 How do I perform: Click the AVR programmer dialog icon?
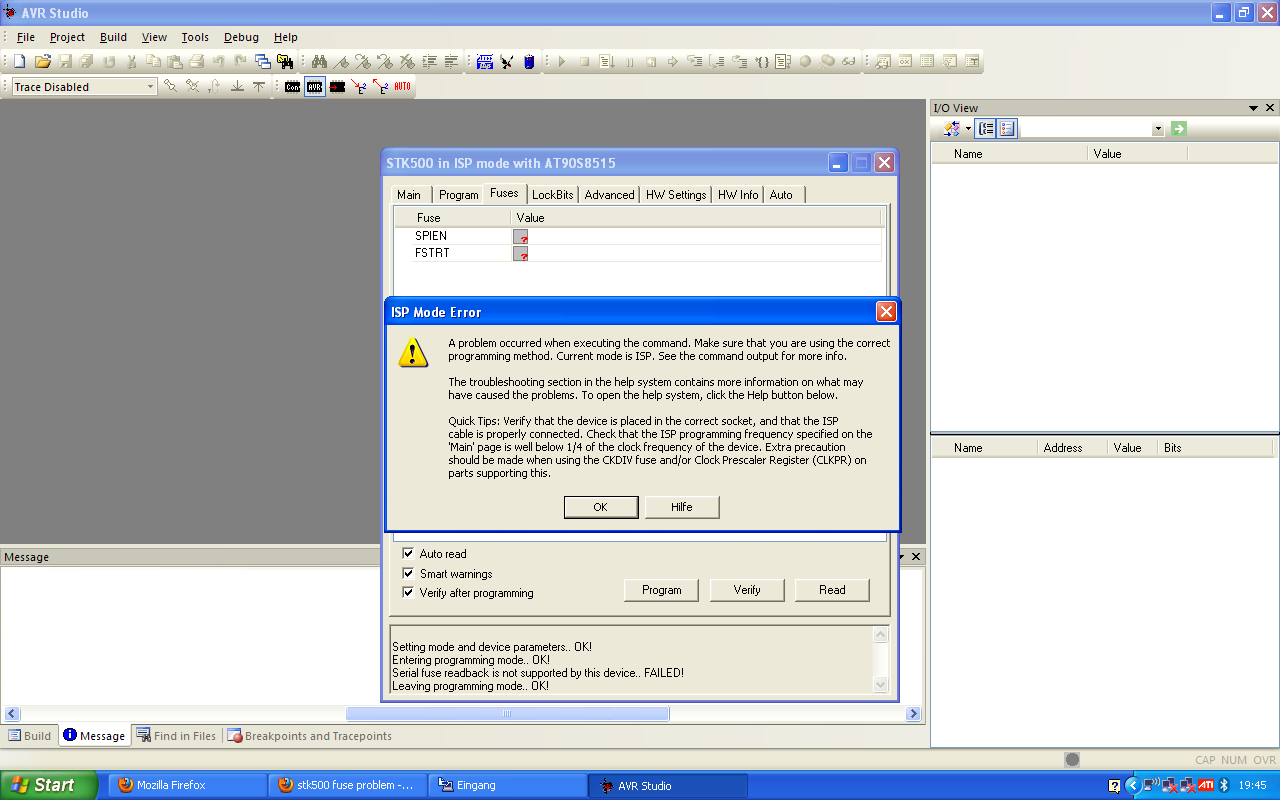click(x=315, y=87)
